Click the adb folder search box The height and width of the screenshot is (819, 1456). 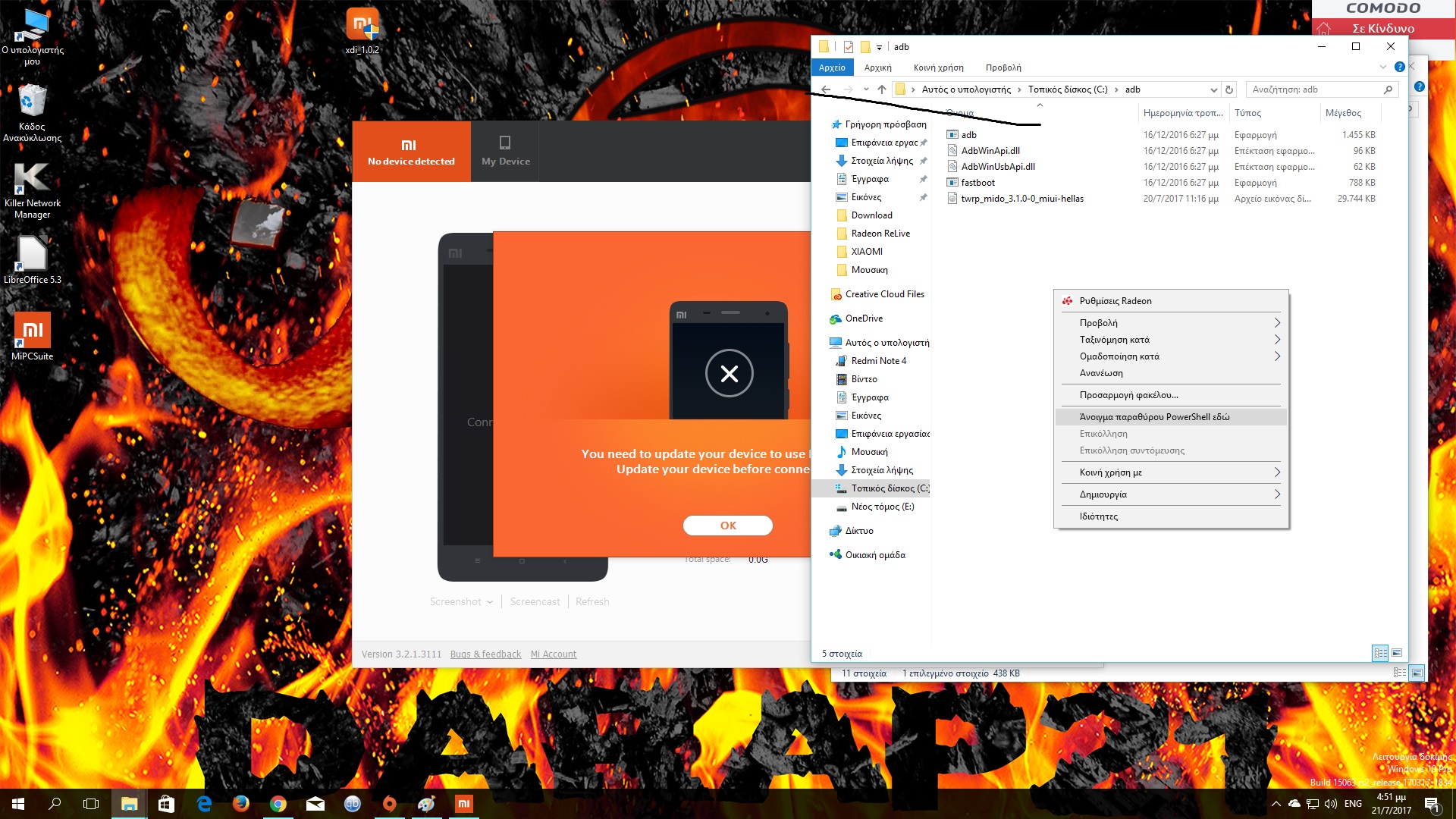click(1316, 89)
